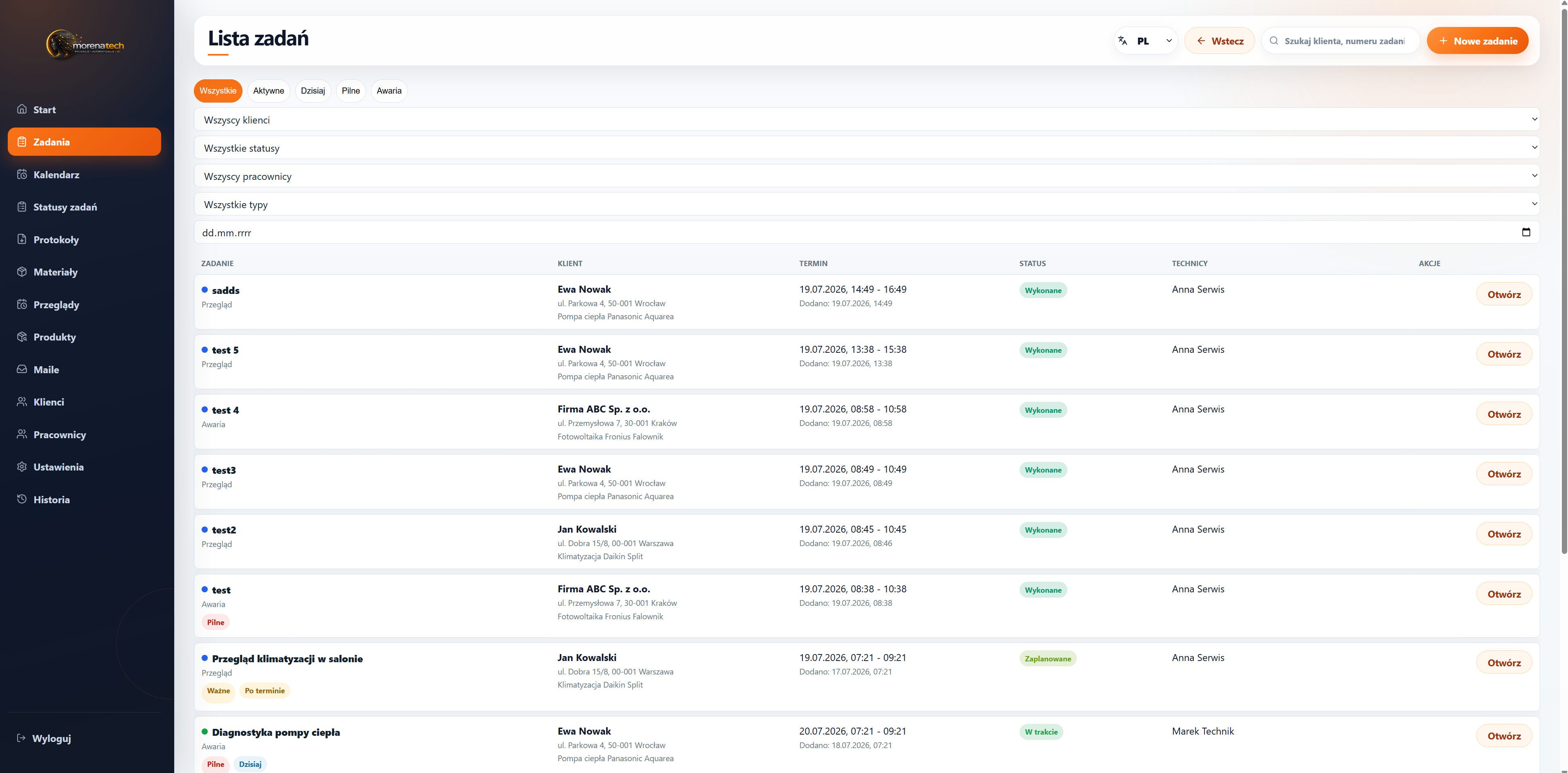Screen dimensions: 1568x773
Task: Open the Kalendarz menu item
Action: click(x=84, y=175)
